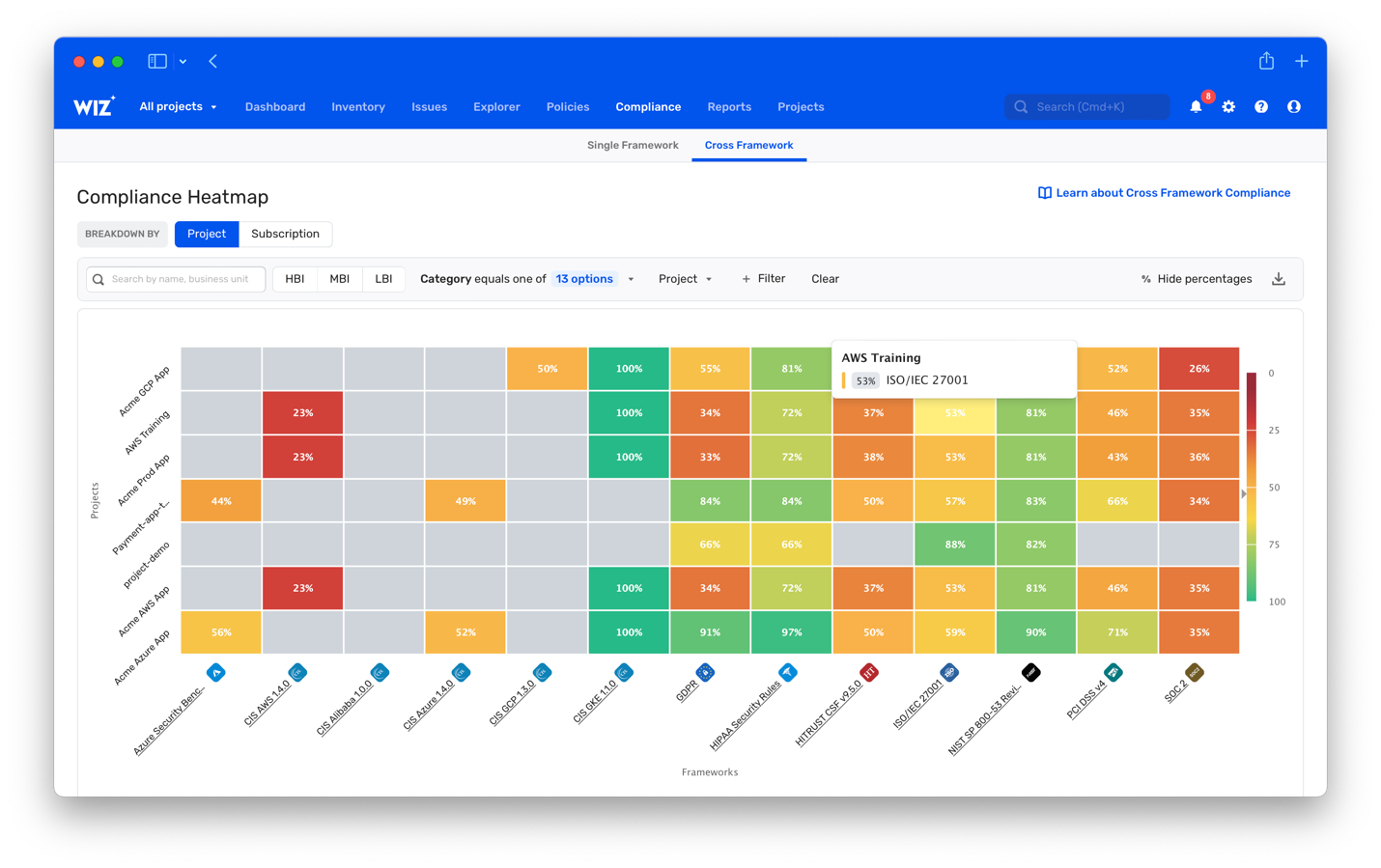Add a new browser tab with plus
This screenshot has height=868, width=1381.
(x=1302, y=61)
